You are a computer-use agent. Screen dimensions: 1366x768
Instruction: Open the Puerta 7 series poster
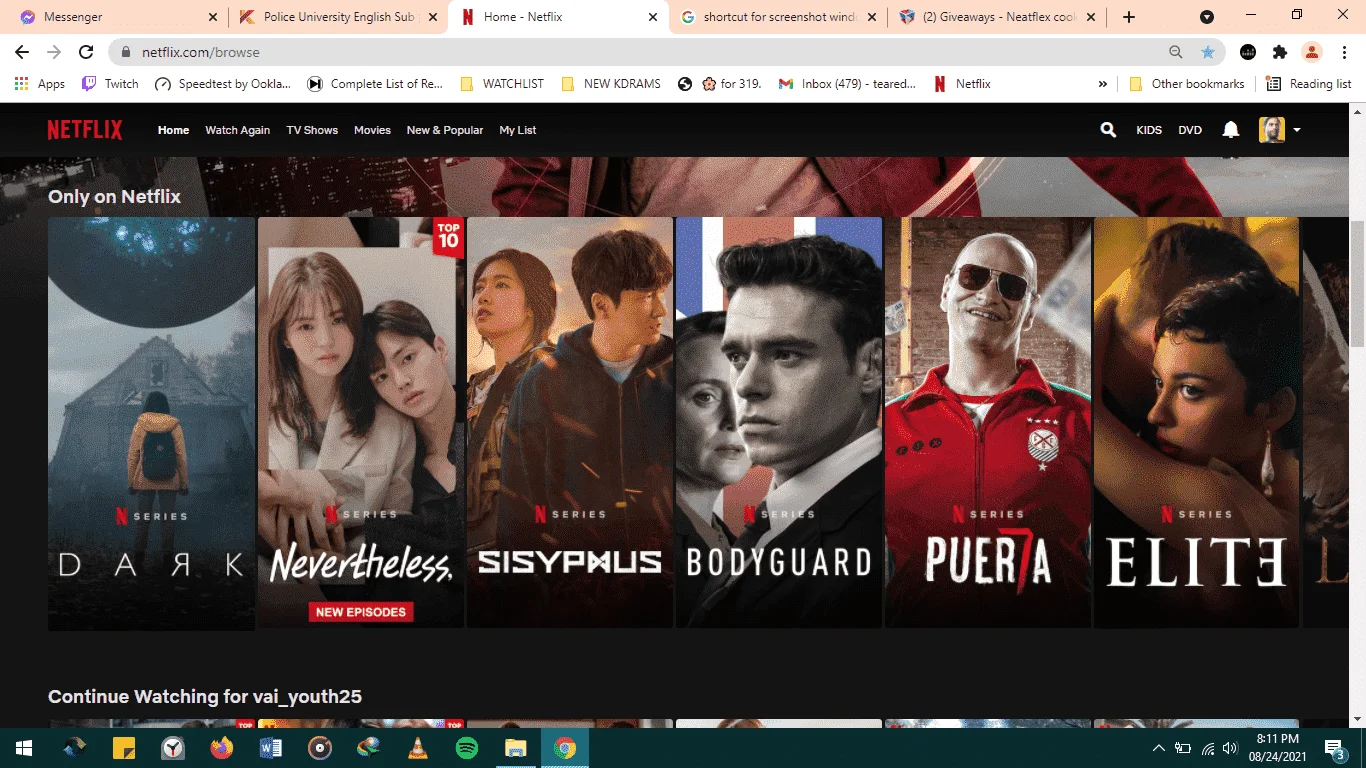[x=988, y=423]
